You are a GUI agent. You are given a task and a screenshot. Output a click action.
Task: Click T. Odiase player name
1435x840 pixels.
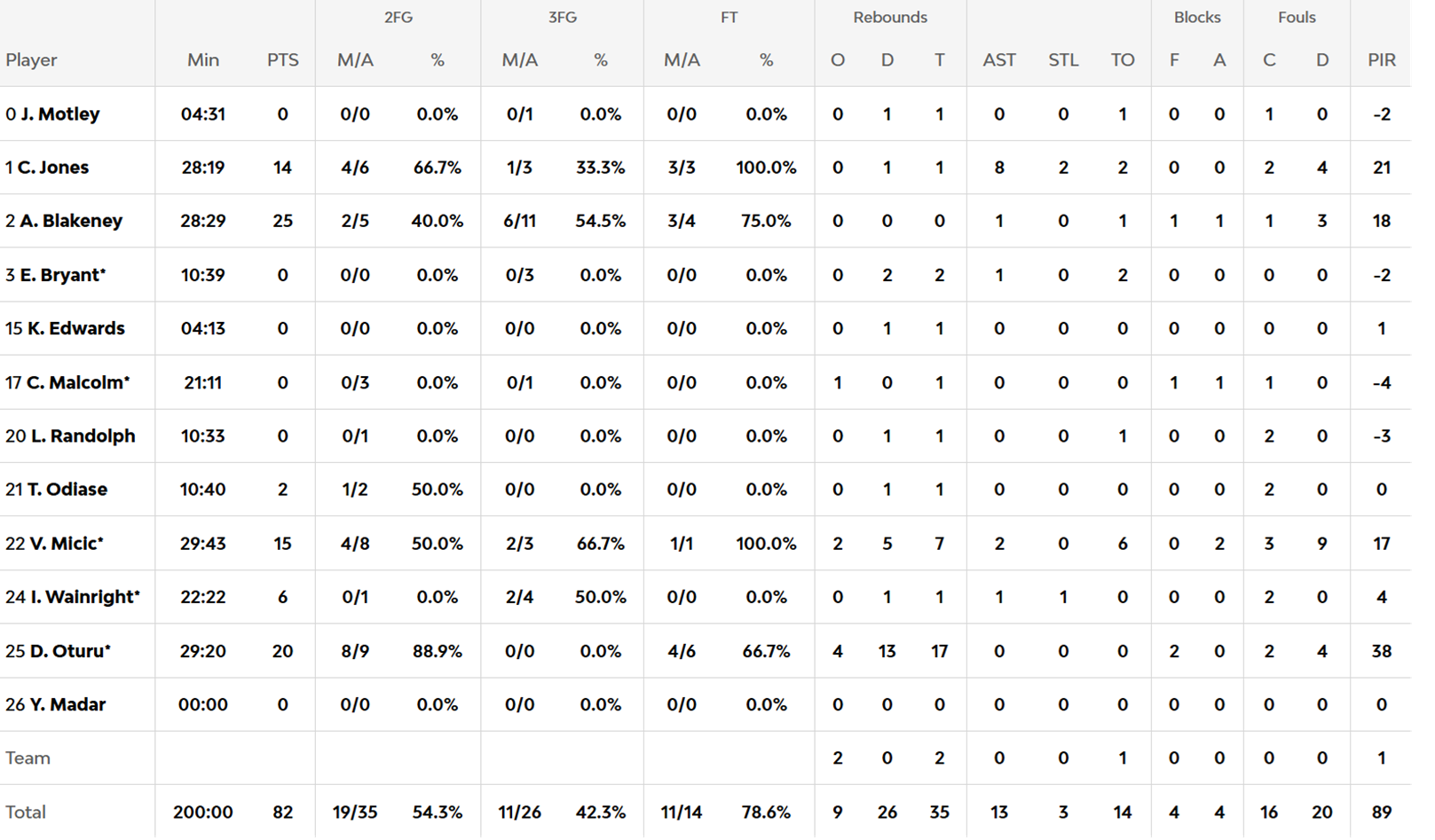67,490
